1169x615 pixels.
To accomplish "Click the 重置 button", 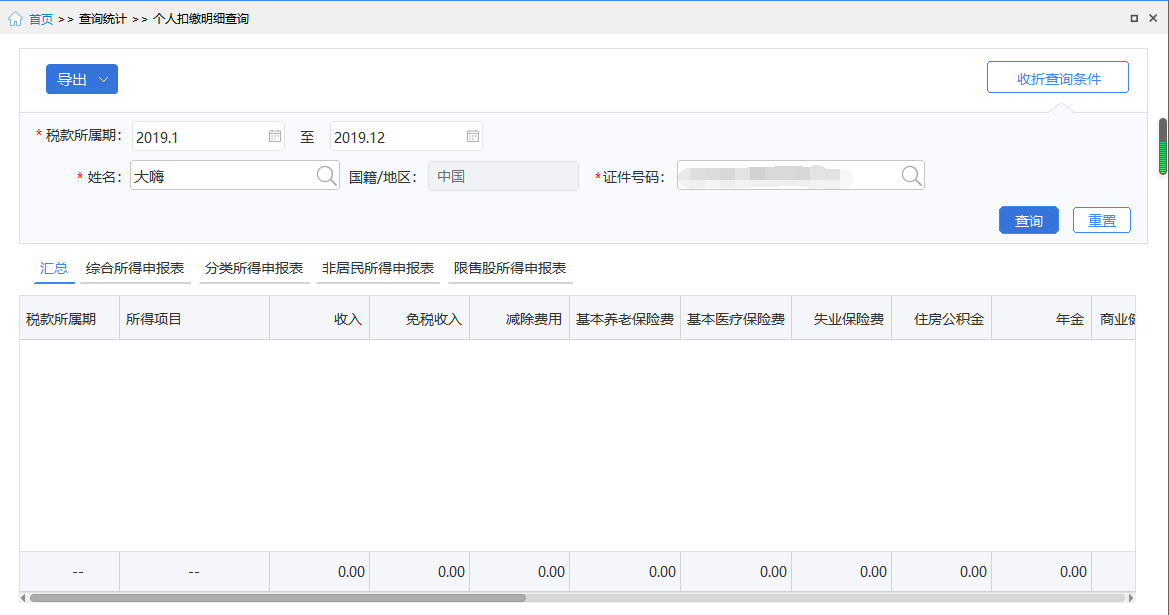I will pyautogui.click(x=1102, y=221).
